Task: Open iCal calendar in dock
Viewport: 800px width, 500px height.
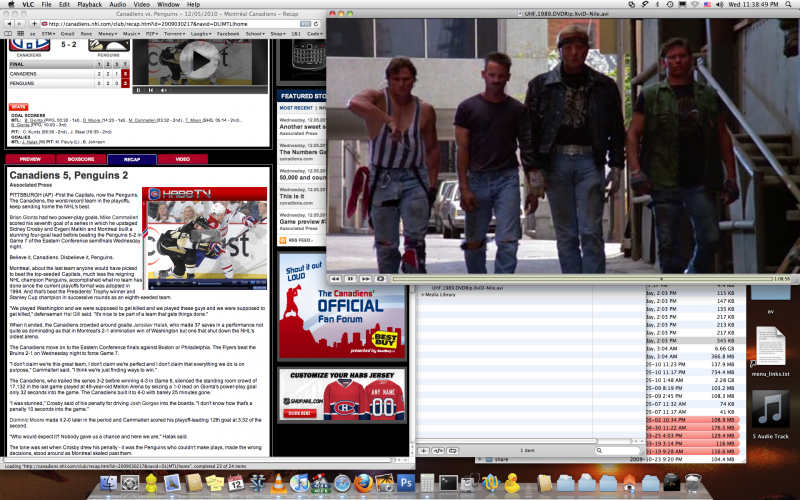Action: [236, 483]
